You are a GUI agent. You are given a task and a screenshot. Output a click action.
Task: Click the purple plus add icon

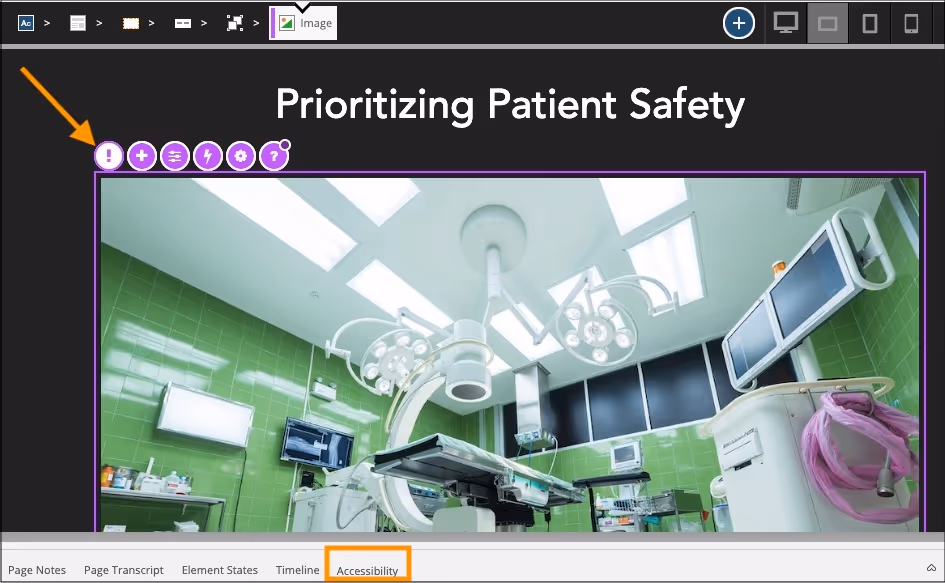[142, 156]
